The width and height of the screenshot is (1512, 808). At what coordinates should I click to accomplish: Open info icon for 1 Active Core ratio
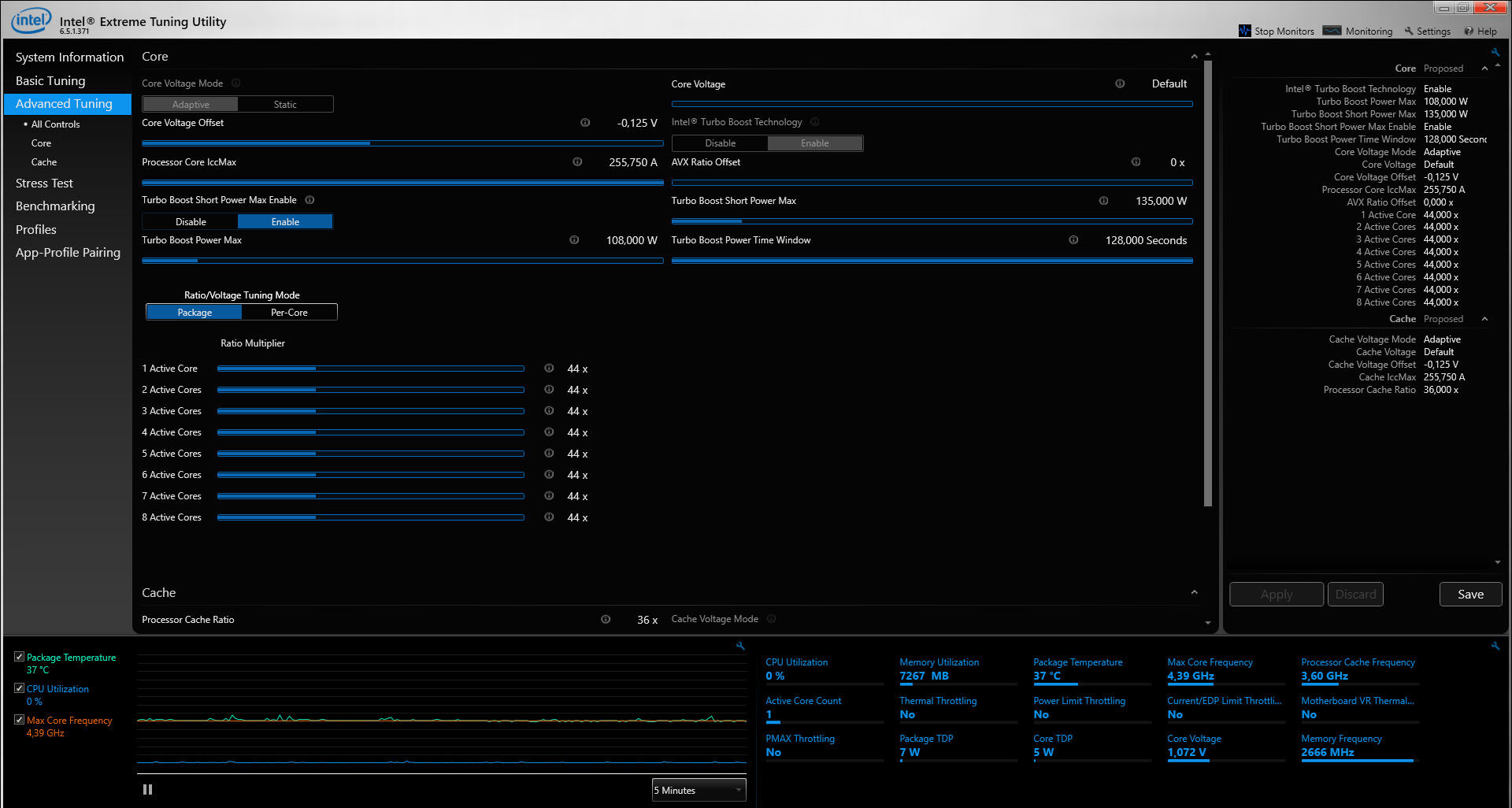pyautogui.click(x=549, y=368)
